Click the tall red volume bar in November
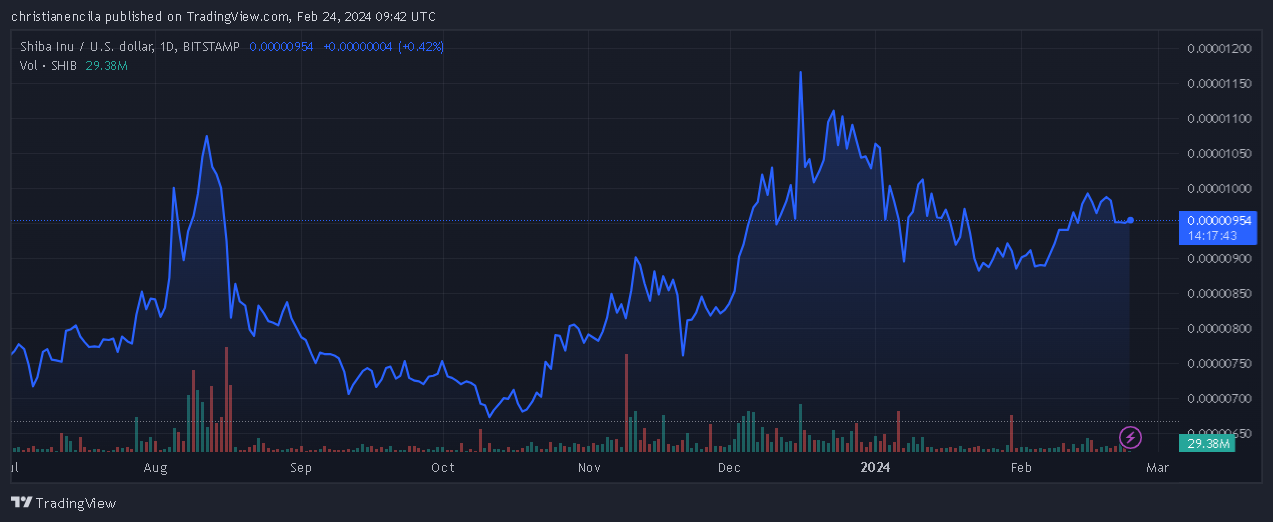 (626, 404)
